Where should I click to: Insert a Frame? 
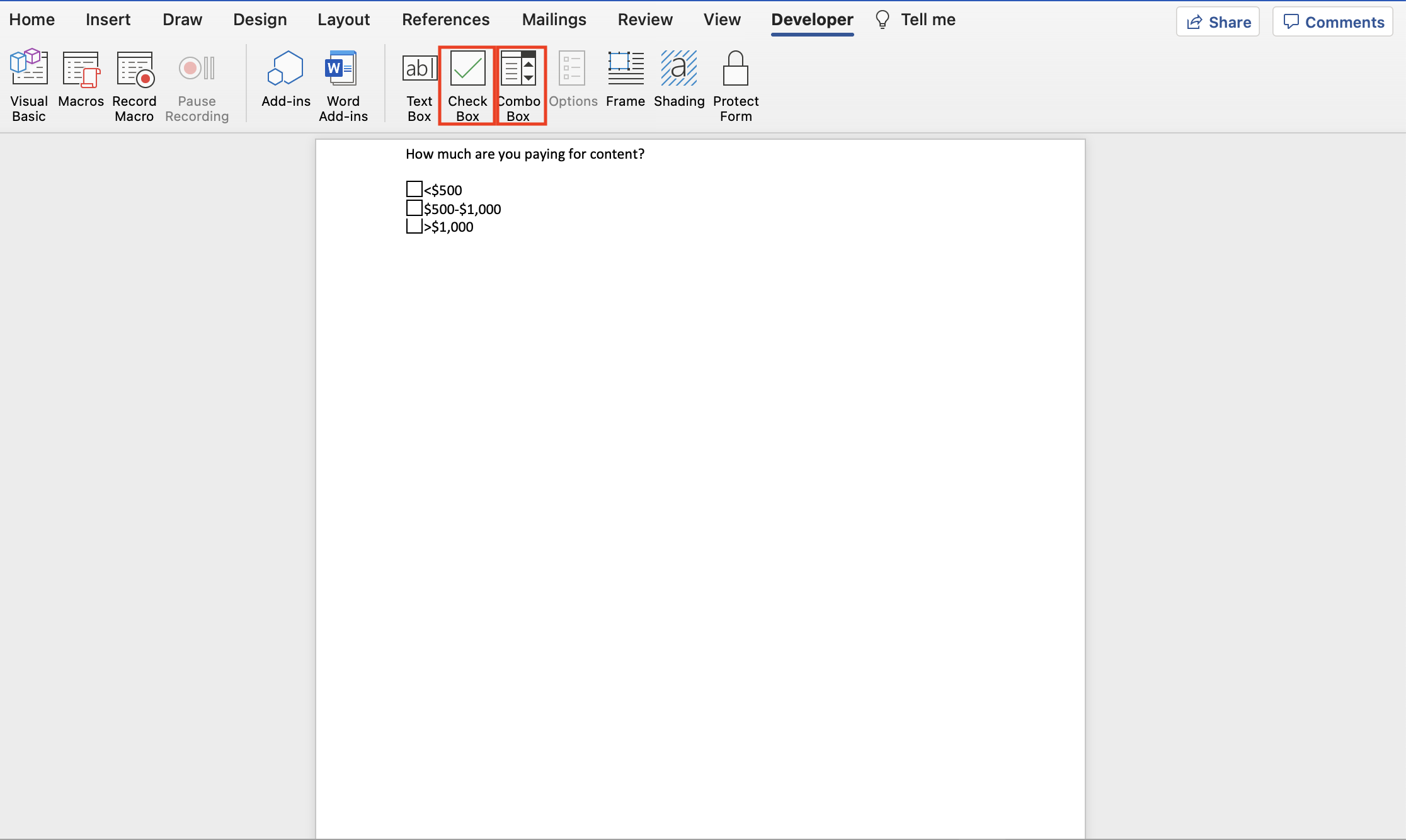point(626,79)
